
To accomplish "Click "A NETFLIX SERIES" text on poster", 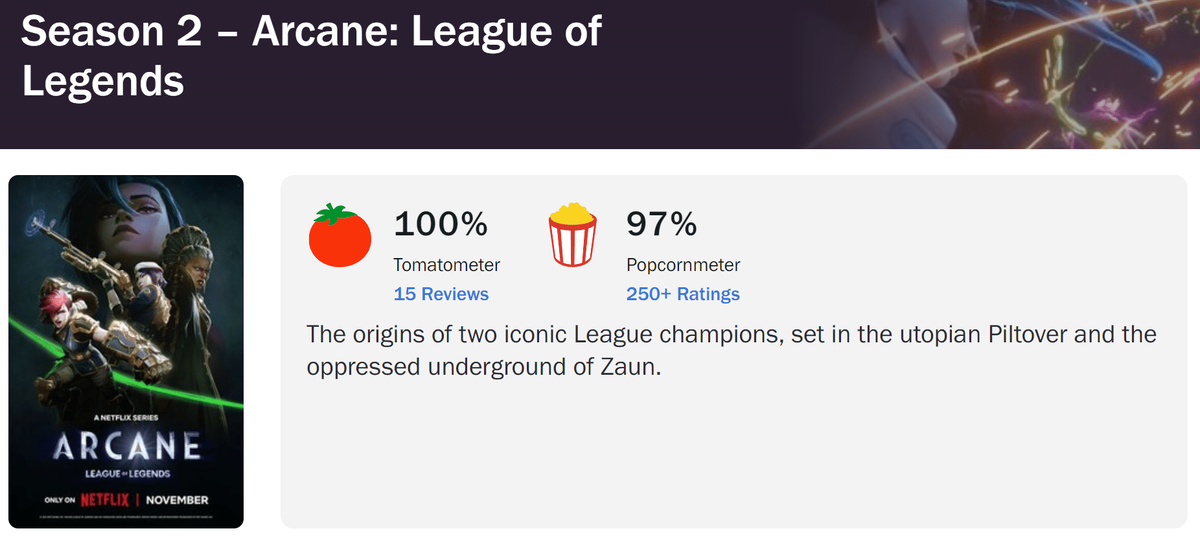I will tap(126, 417).
